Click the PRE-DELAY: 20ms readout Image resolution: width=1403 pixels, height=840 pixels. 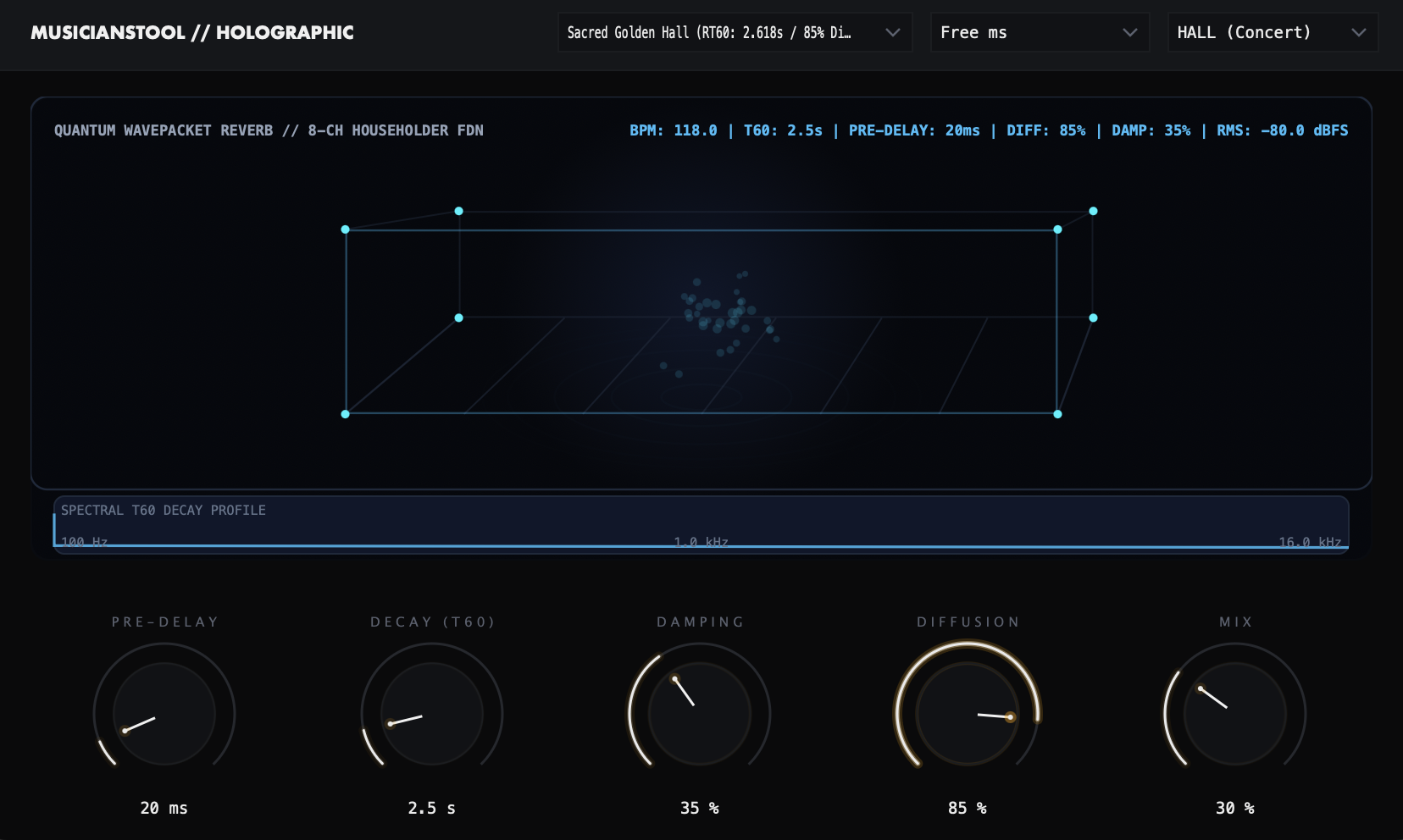(x=914, y=130)
